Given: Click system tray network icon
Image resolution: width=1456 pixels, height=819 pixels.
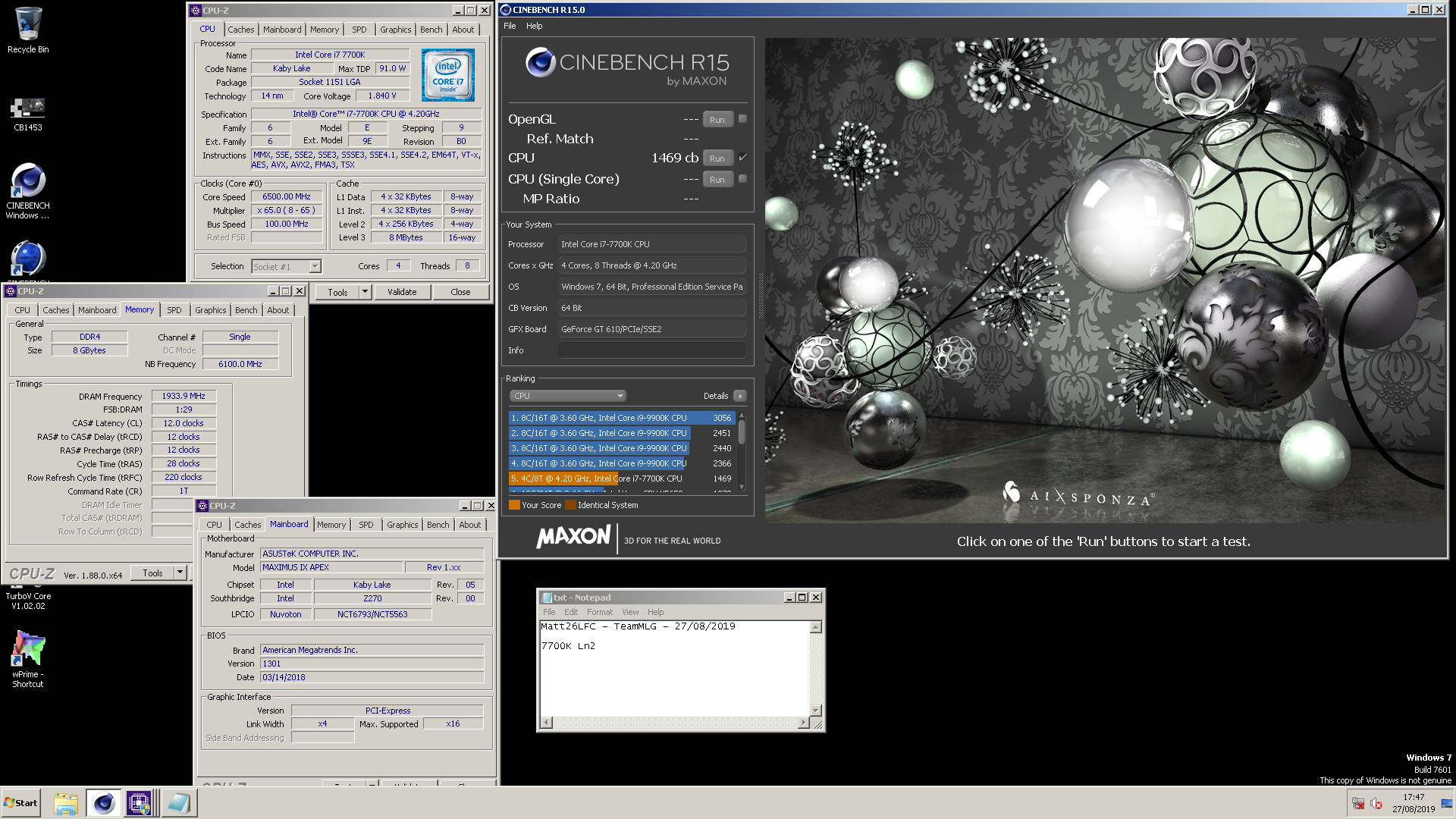Looking at the screenshot, I should [x=1358, y=804].
